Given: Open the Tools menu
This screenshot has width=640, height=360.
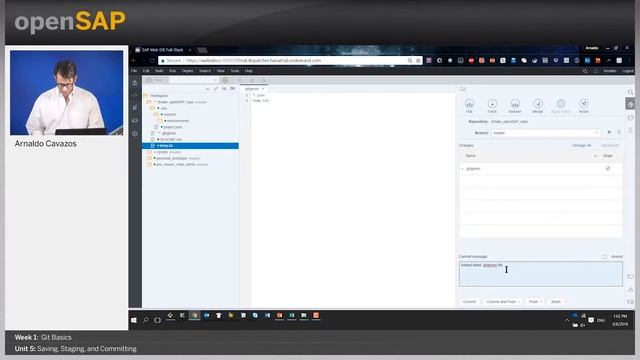Looking at the screenshot, I should tap(235, 71).
